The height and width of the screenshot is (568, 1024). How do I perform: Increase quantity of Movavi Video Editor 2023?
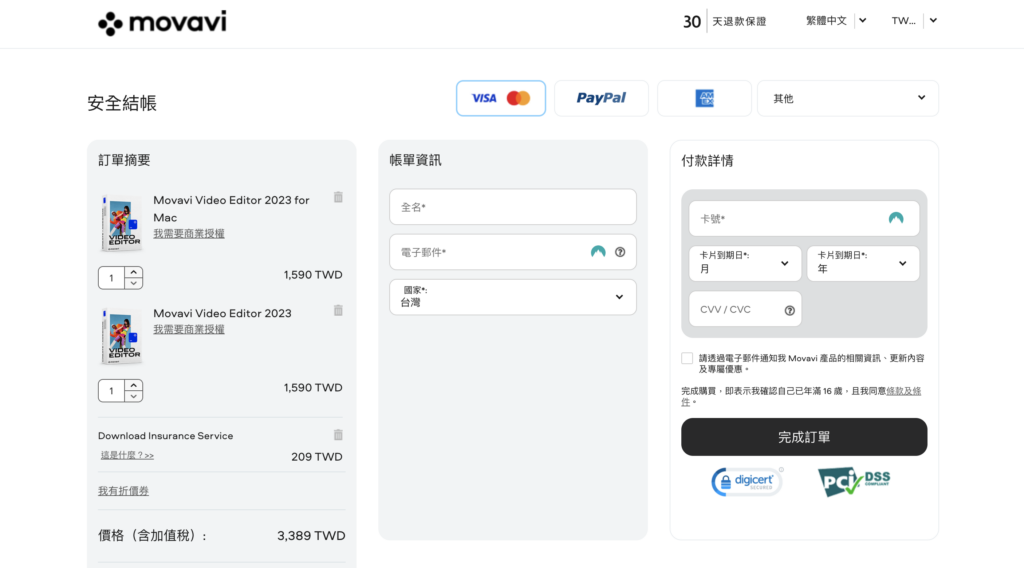[x=134, y=385]
